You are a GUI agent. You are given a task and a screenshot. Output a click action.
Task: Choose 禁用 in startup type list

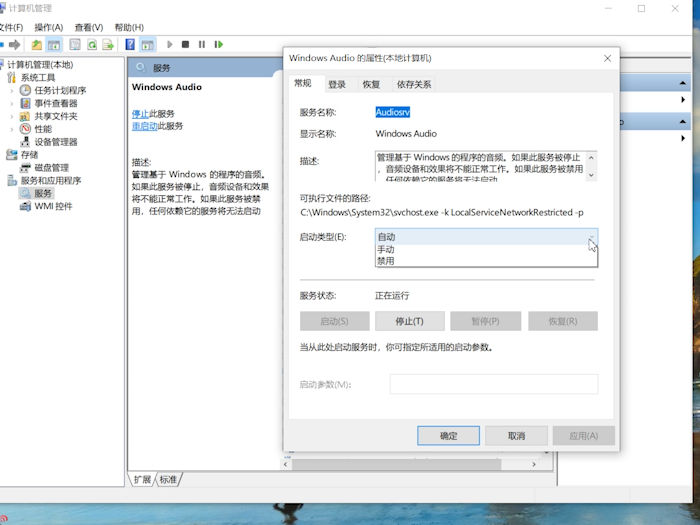point(486,261)
